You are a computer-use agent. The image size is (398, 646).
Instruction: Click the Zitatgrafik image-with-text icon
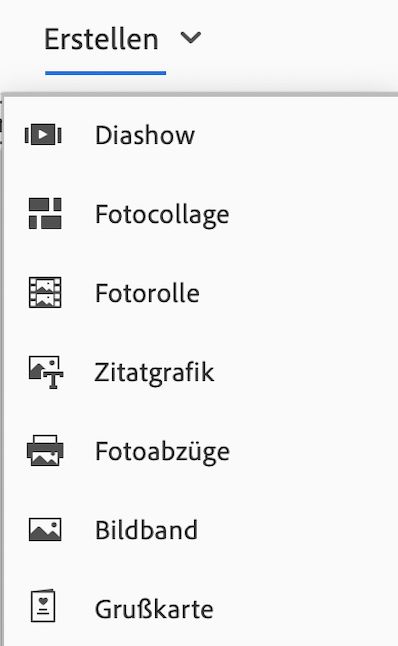46,372
